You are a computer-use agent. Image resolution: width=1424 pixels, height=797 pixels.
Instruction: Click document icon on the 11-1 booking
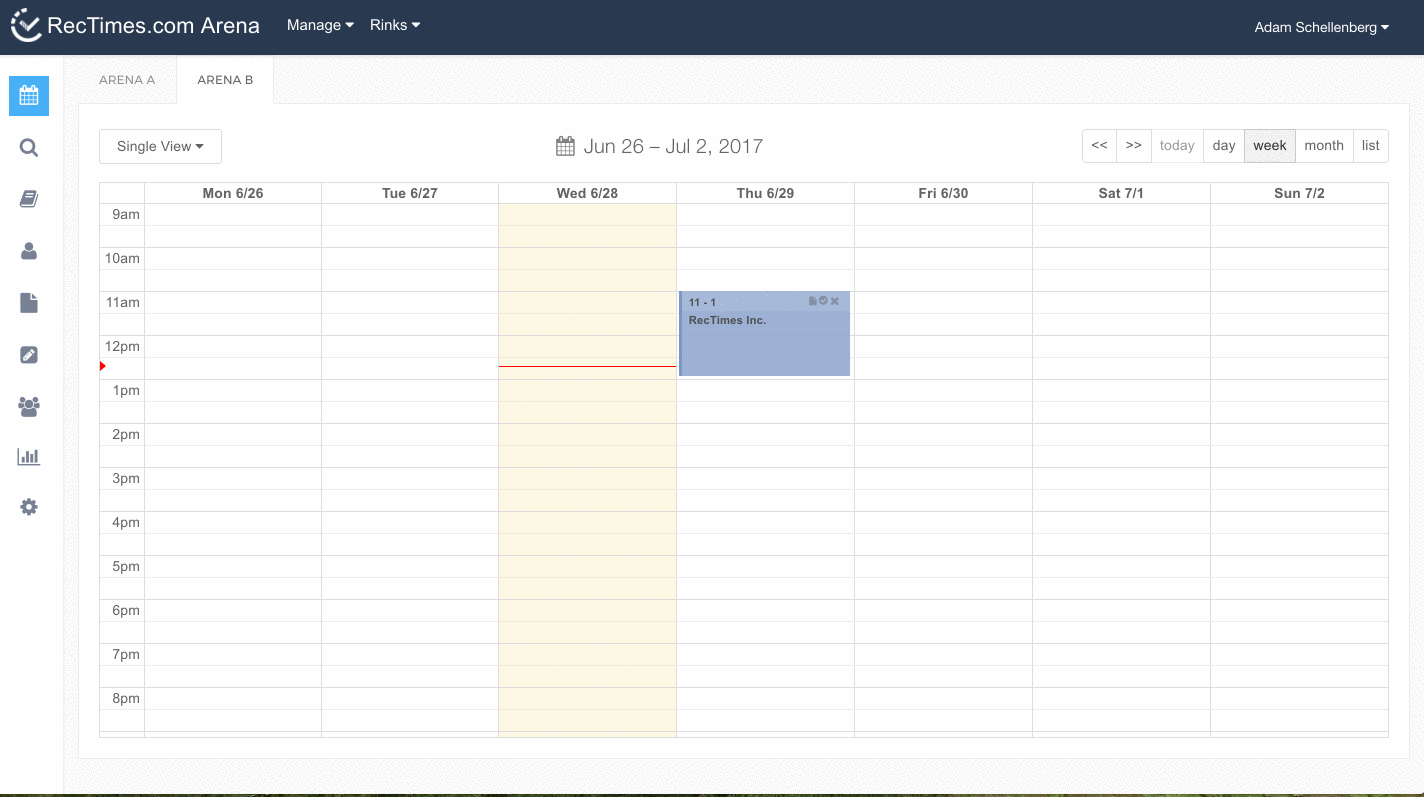[x=812, y=301]
